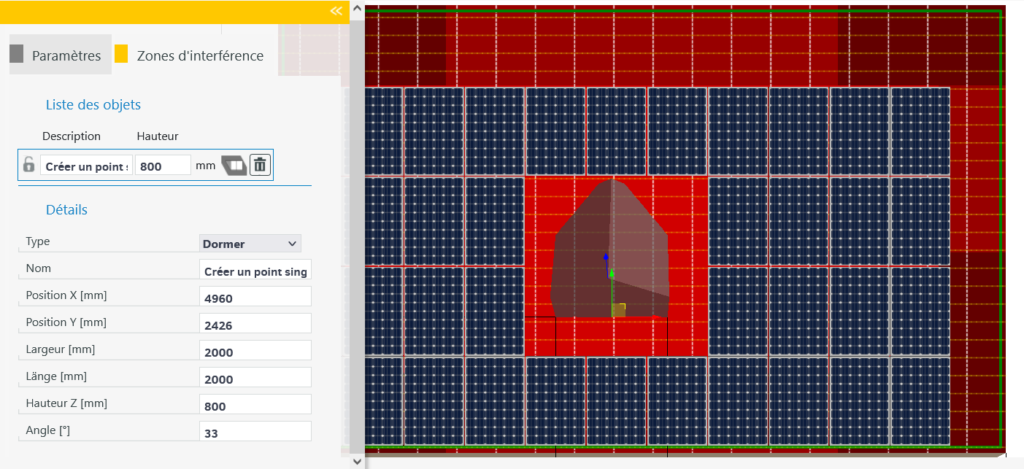Click the Largeur input field
Screen dimensions: 1024x469
tap(256, 352)
